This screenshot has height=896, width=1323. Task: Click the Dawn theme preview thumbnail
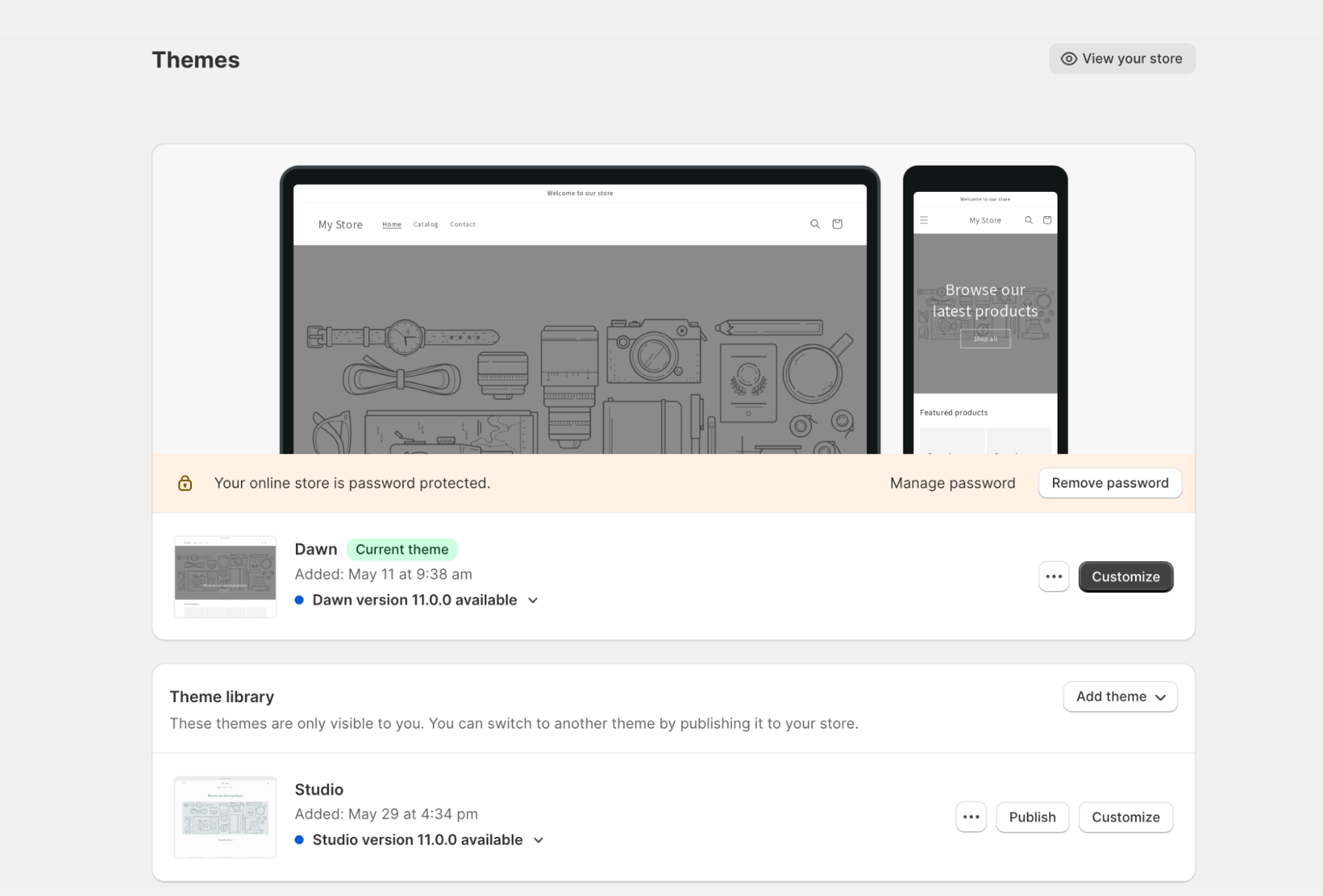(x=225, y=577)
